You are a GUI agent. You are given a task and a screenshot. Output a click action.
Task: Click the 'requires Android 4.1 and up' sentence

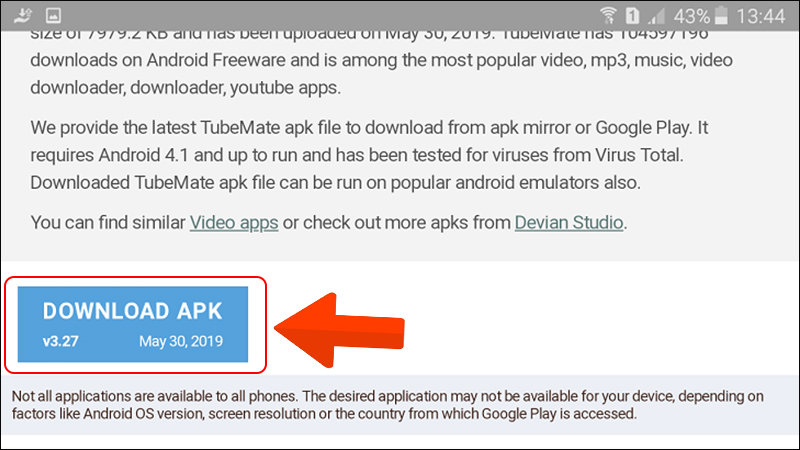[x=357, y=155]
